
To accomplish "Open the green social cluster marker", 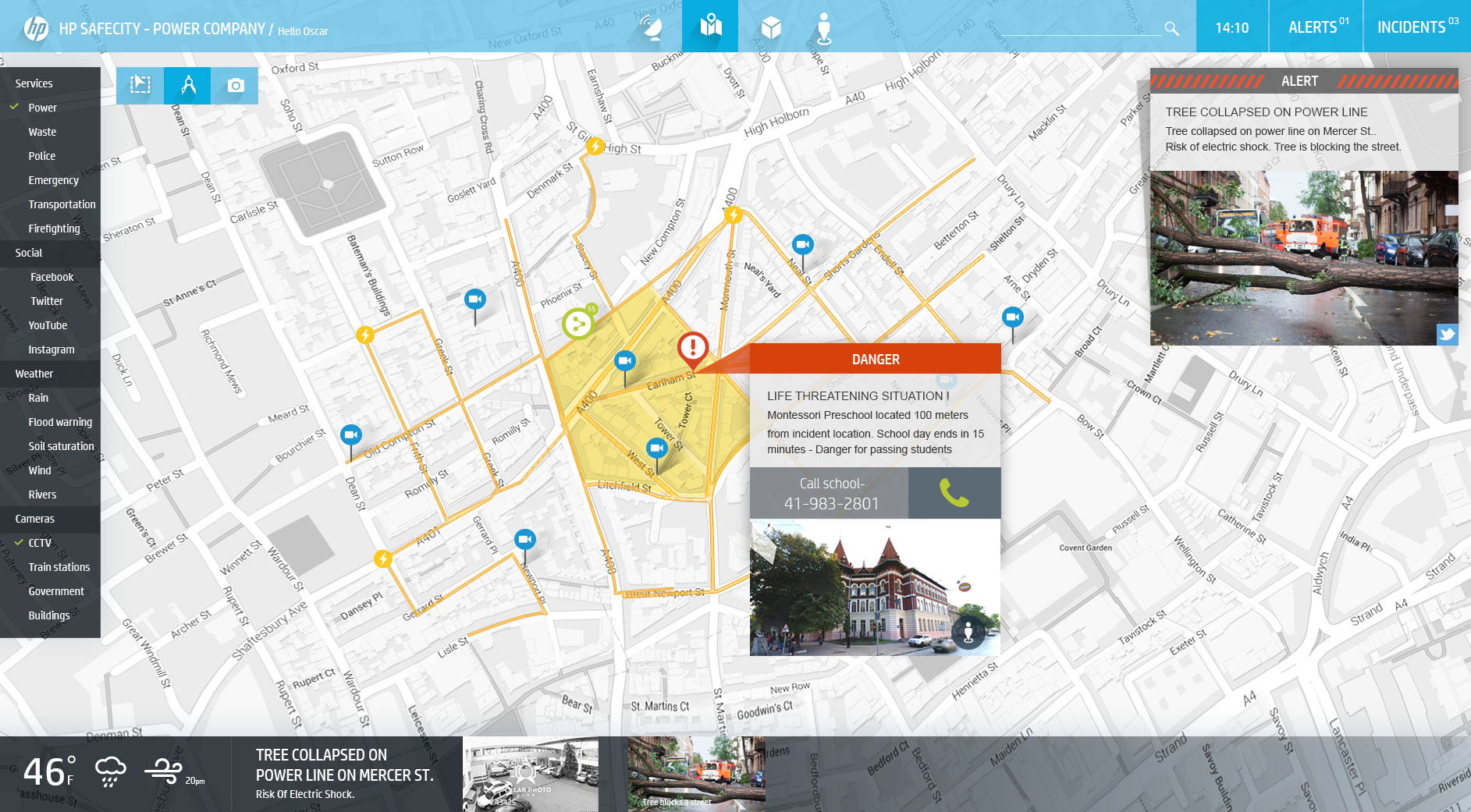I will pos(578,322).
